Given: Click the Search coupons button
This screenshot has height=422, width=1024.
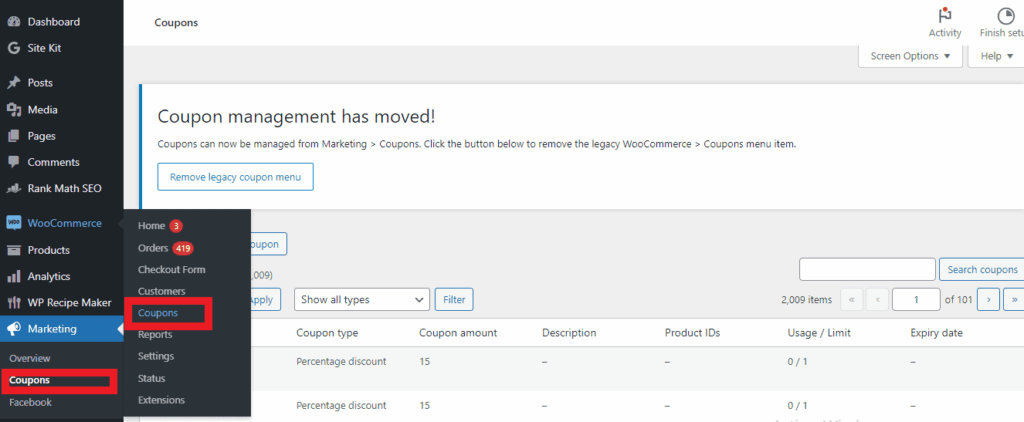Looking at the screenshot, I should (x=982, y=270).
